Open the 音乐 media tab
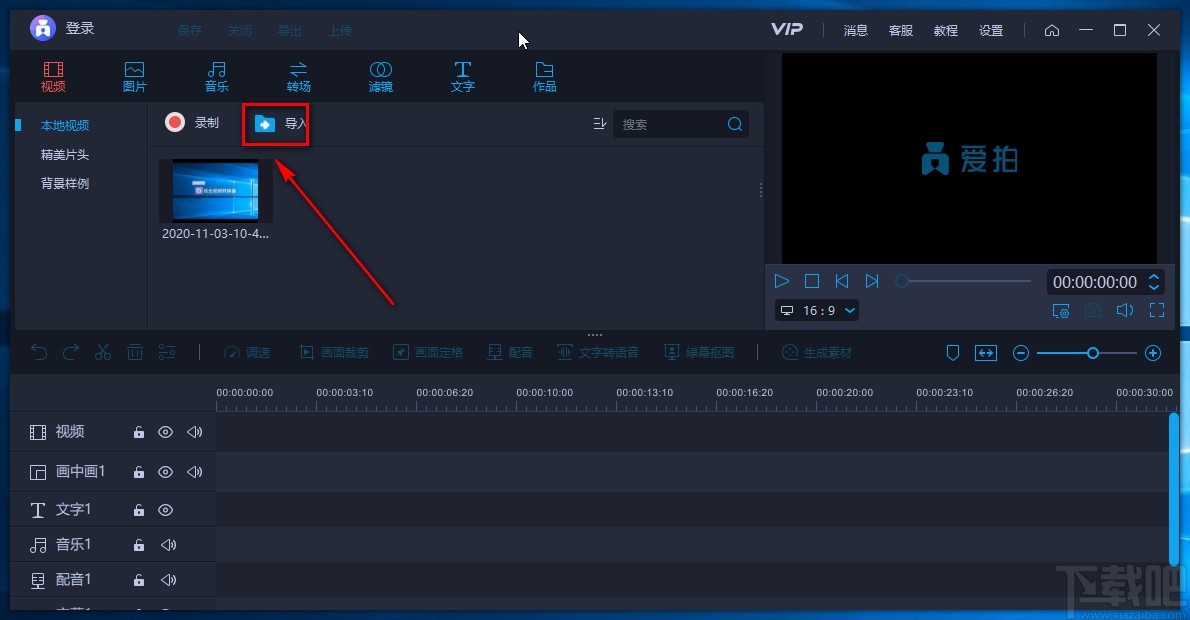Image resolution: width=1190 pixels, height=620 pixels. [x=216, y=77]
